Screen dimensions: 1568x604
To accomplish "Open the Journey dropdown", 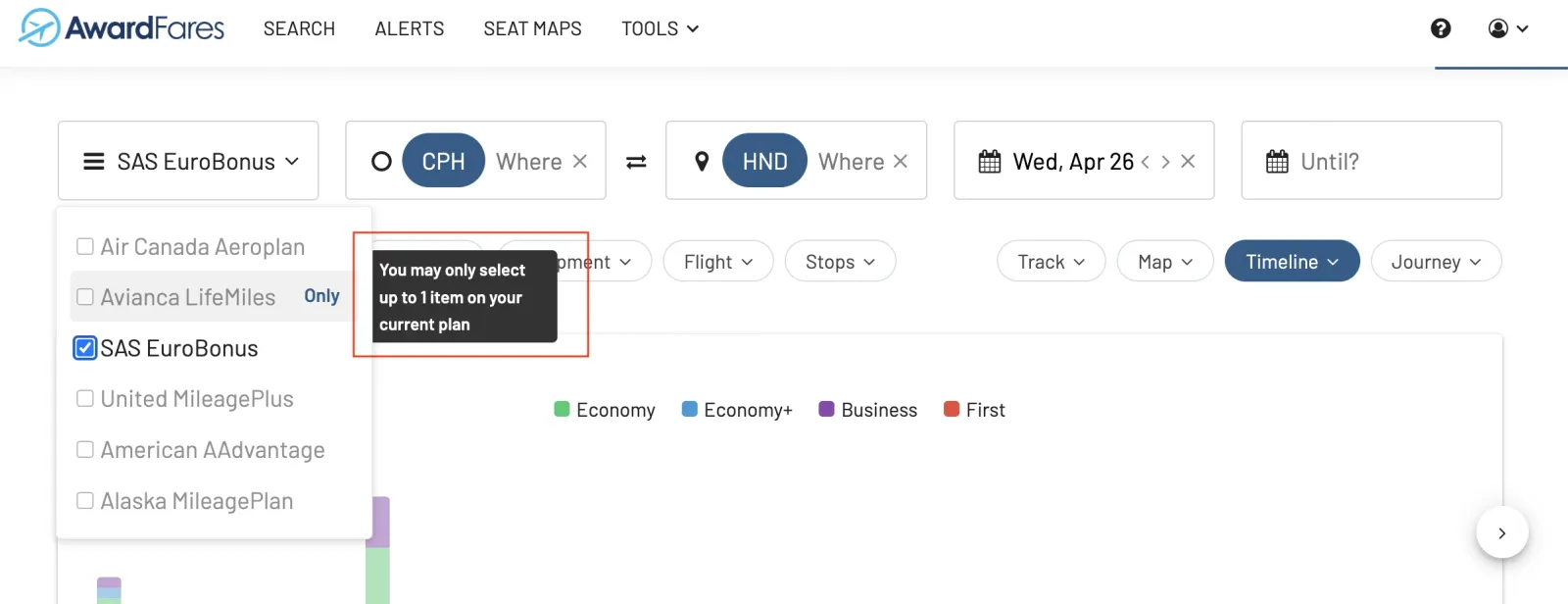I will 1436,262.
